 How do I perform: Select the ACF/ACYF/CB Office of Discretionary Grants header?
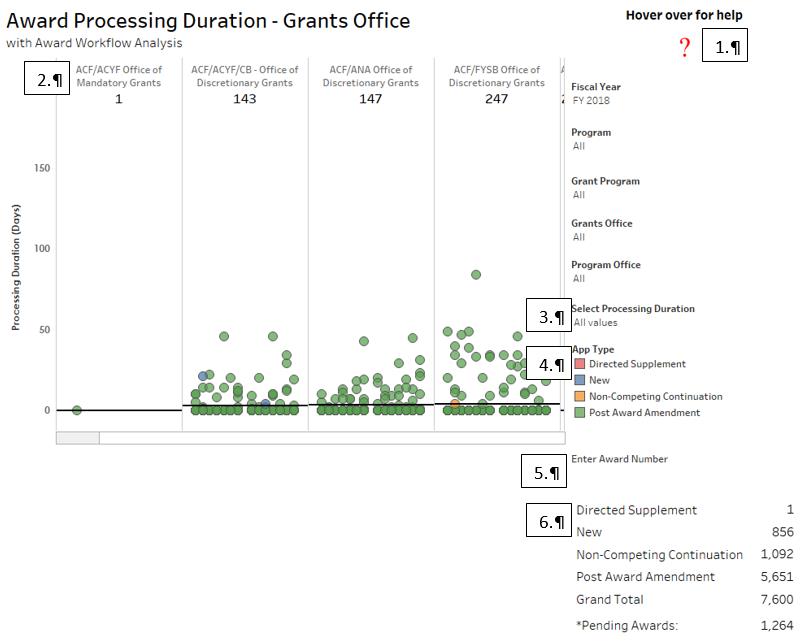click(244, 76)
